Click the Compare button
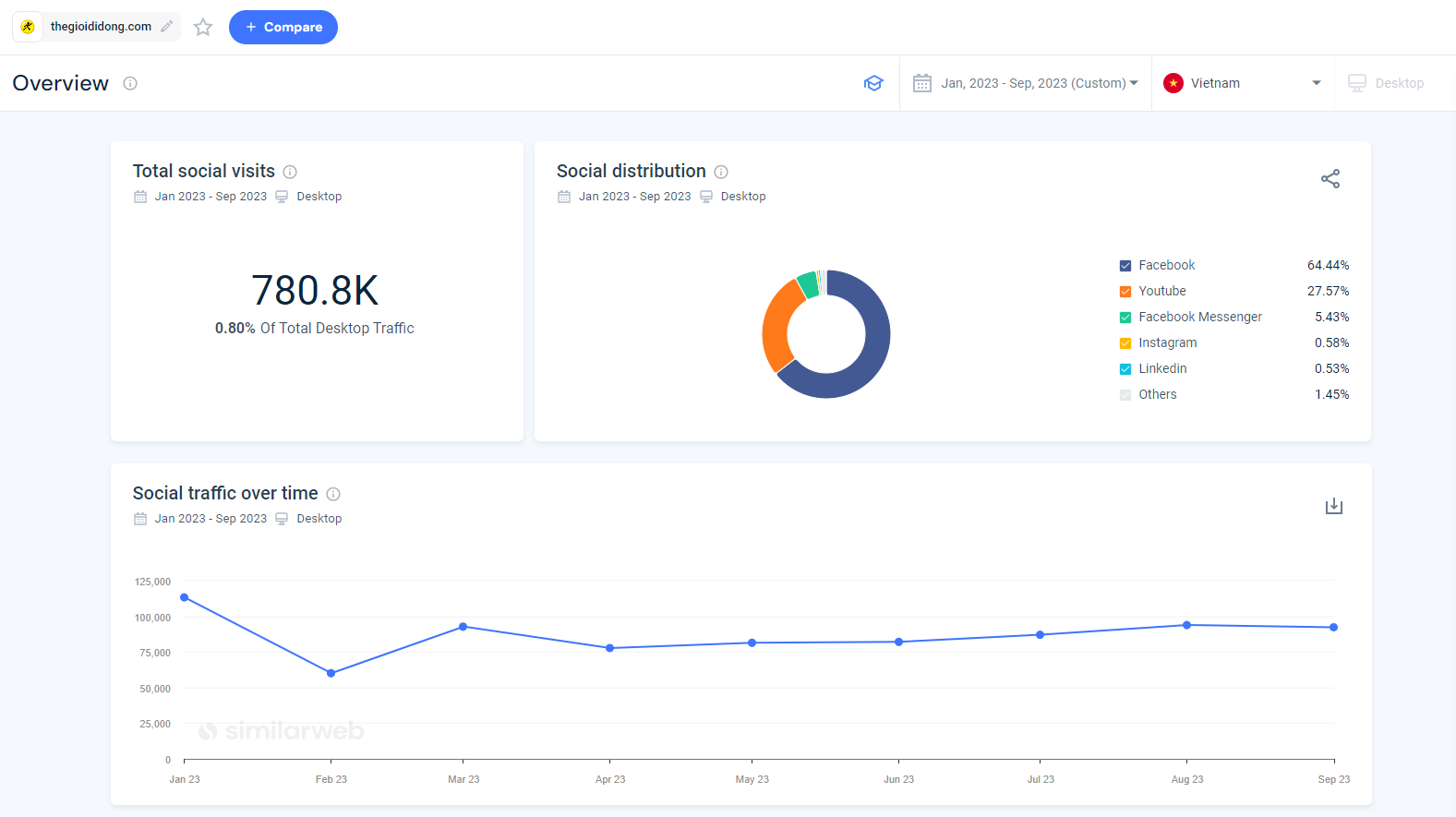 coord(283,27)
